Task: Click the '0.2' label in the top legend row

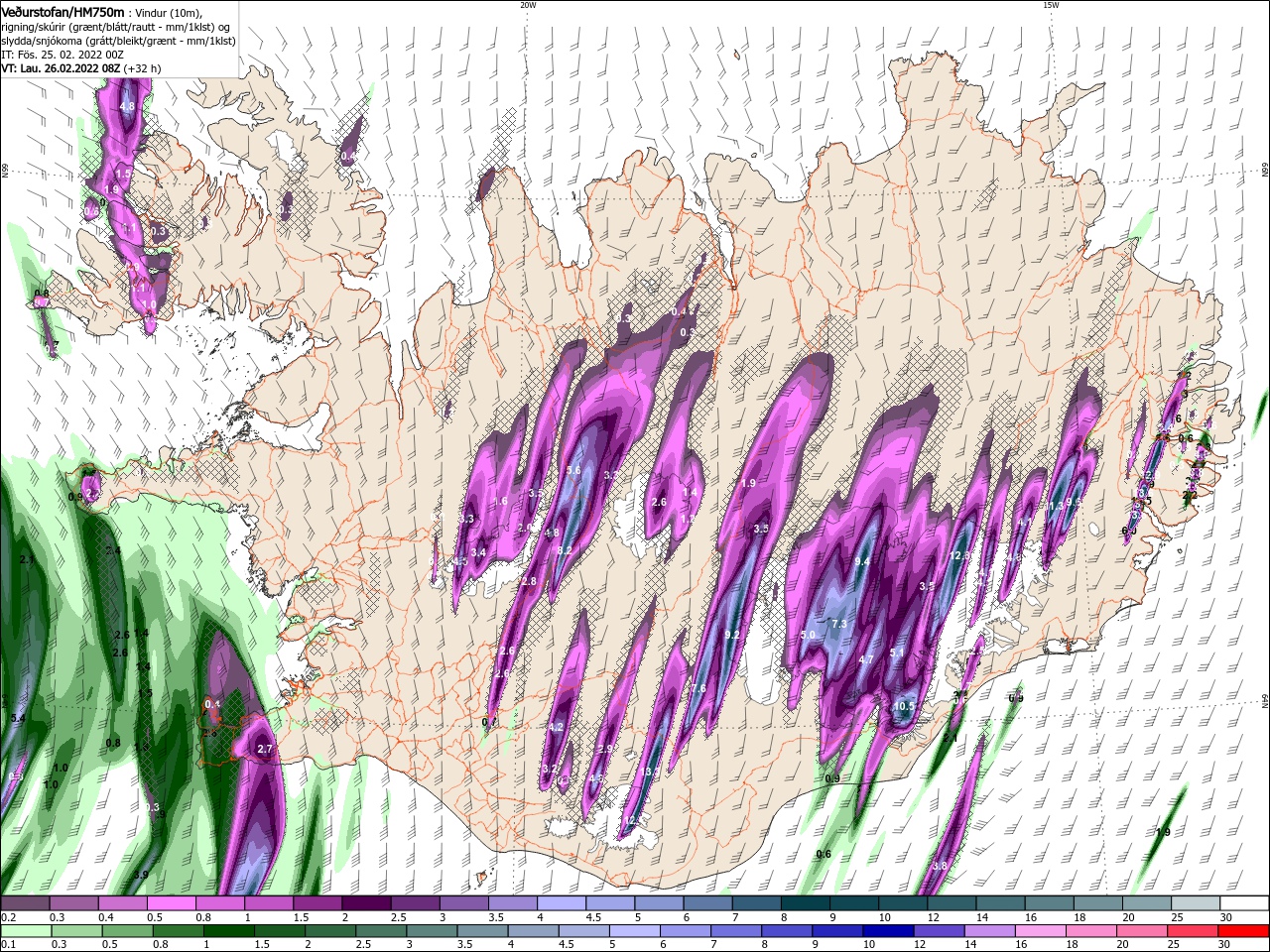Action: click(9, 917)
